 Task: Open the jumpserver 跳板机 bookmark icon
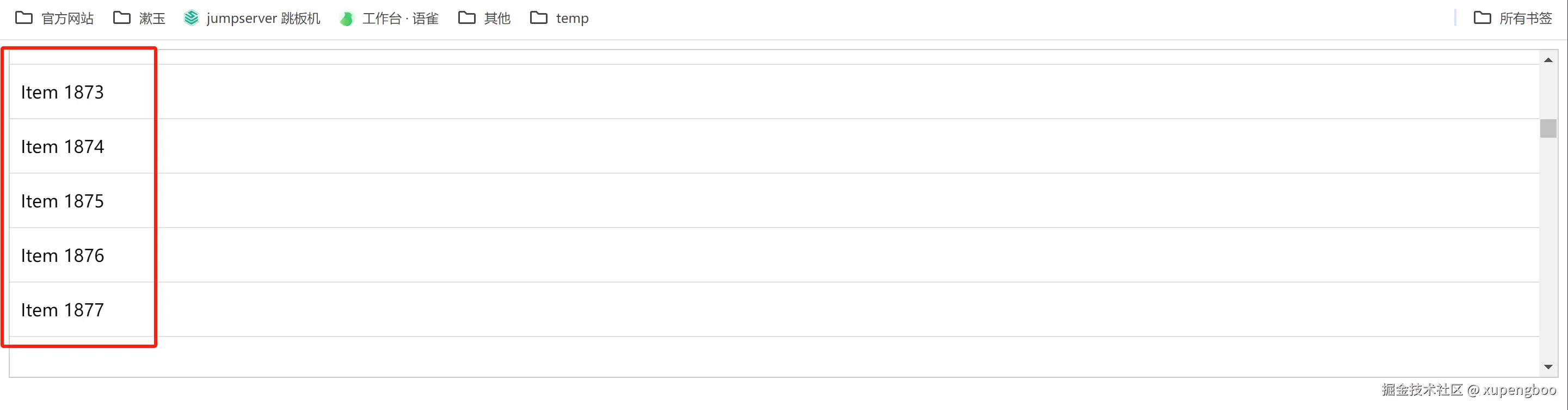pos(191,17)
